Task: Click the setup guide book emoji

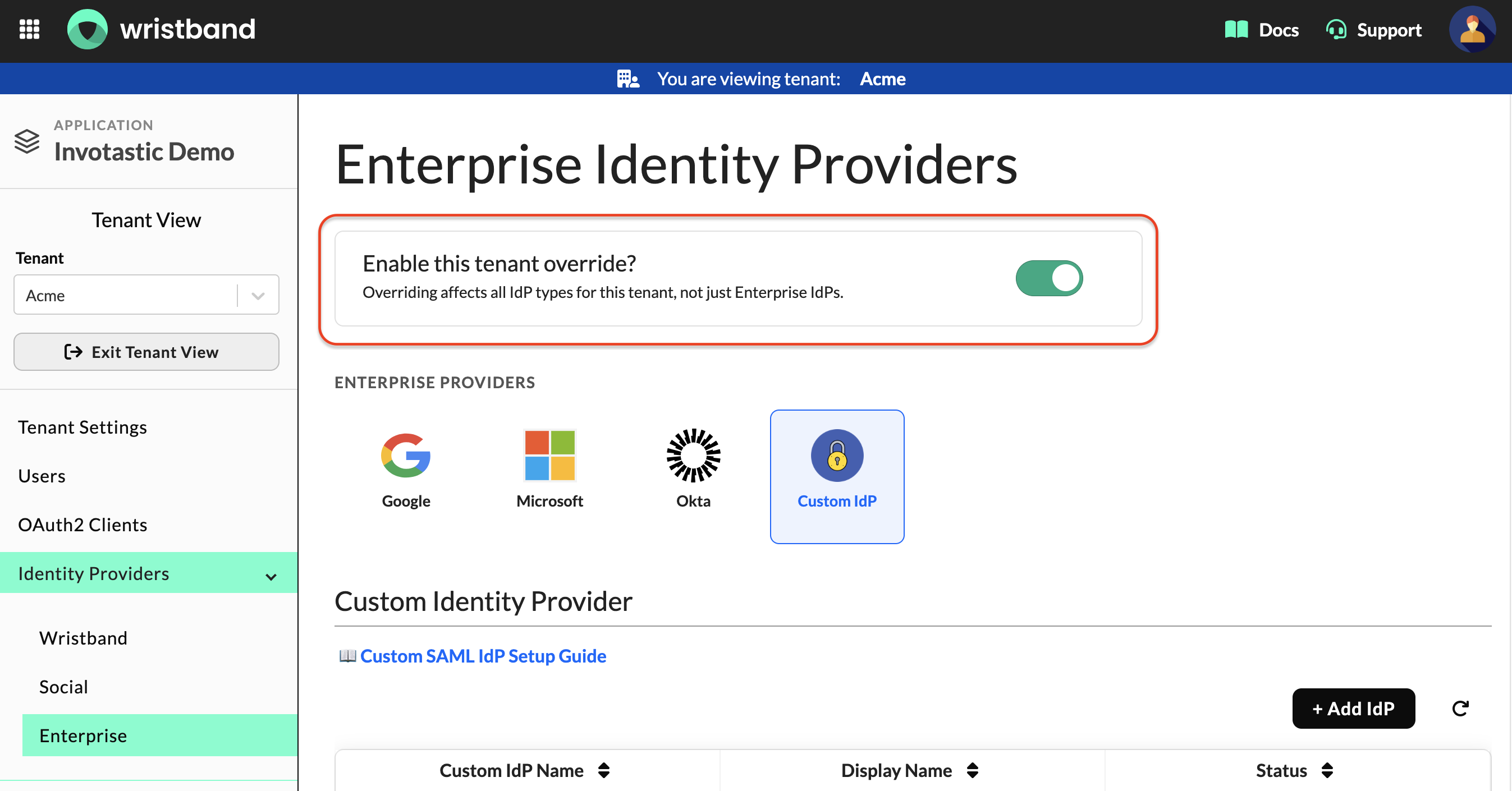Action: (347, 655)
